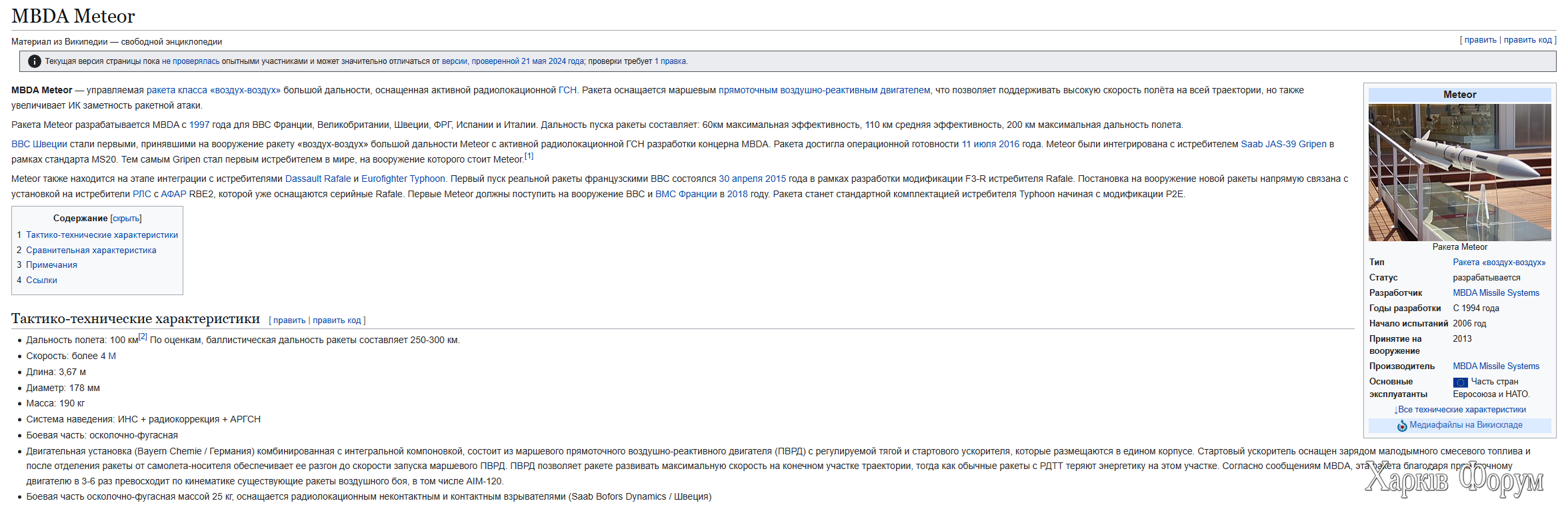
Task: Click the '1 правка' link
Action: [670, 61]
